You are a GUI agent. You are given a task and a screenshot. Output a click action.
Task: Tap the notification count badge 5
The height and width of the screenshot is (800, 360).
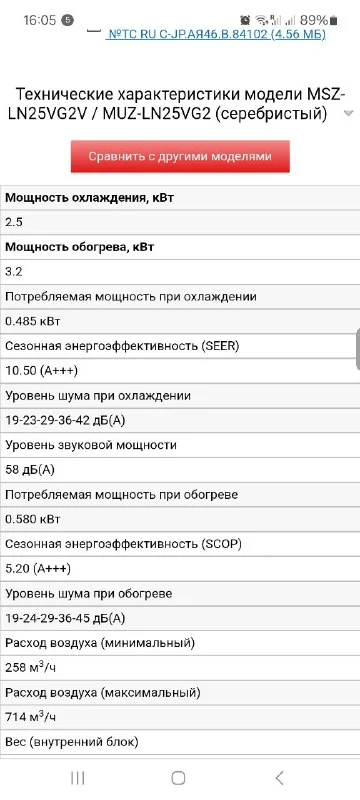(x=67, y=20)
